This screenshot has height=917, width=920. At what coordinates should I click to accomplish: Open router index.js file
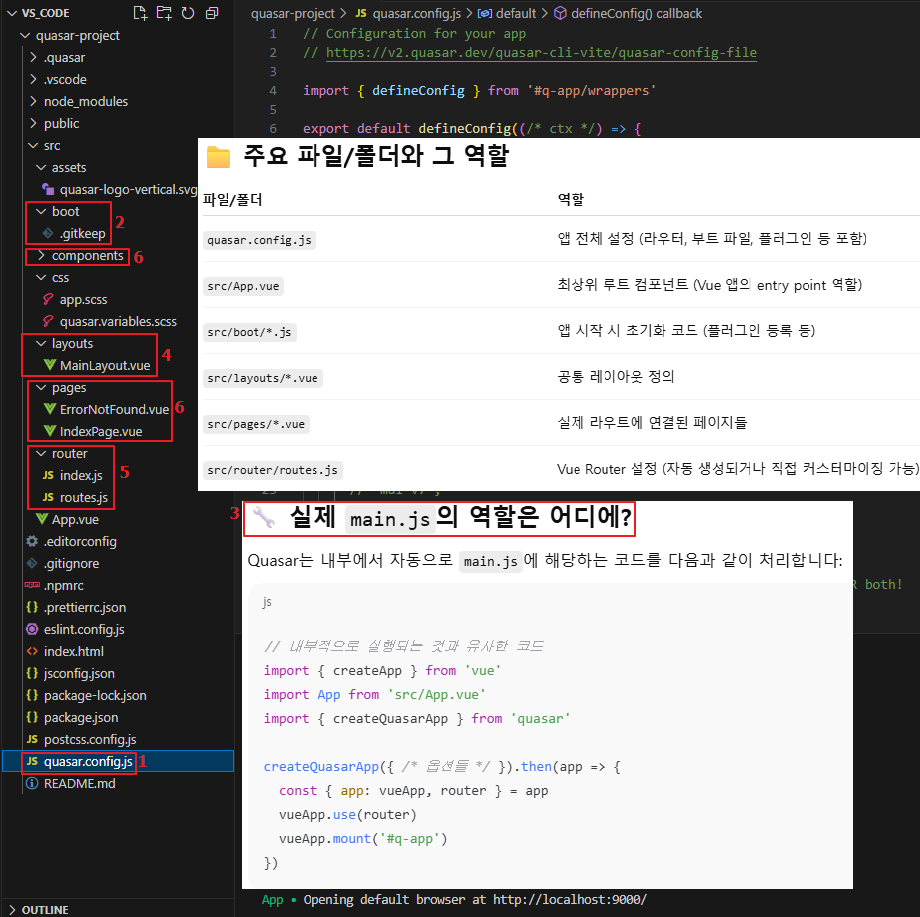pos(81,475)
